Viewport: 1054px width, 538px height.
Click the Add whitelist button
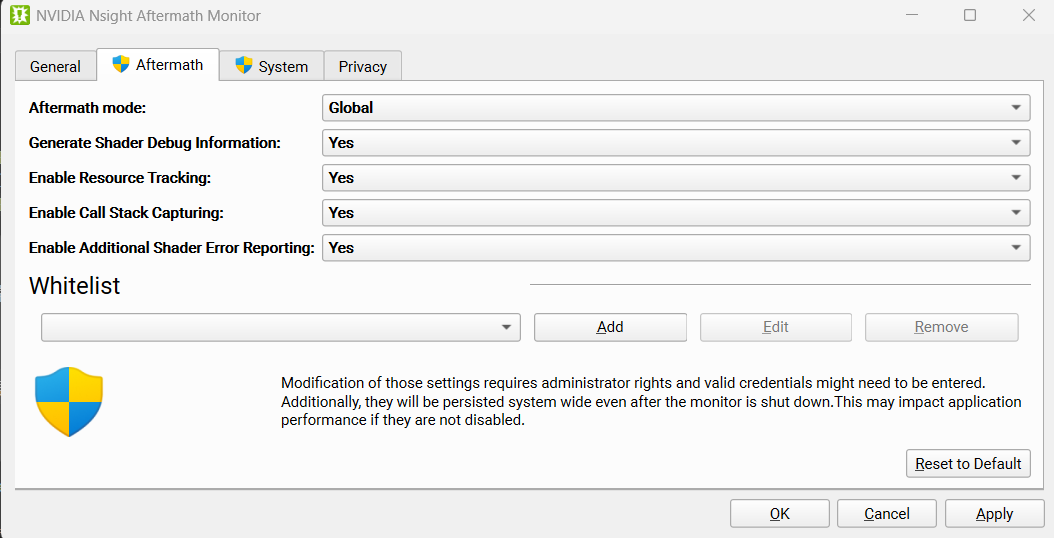(610, 328)
